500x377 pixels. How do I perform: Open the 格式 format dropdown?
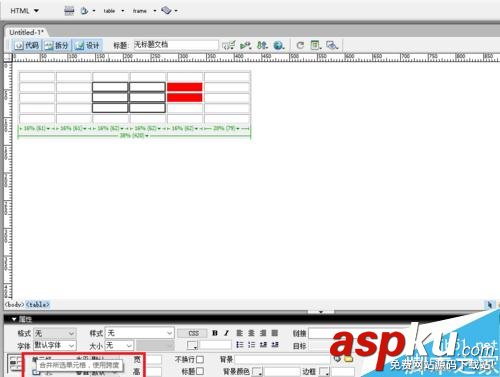pyautogui.click(x=55, y=333)
